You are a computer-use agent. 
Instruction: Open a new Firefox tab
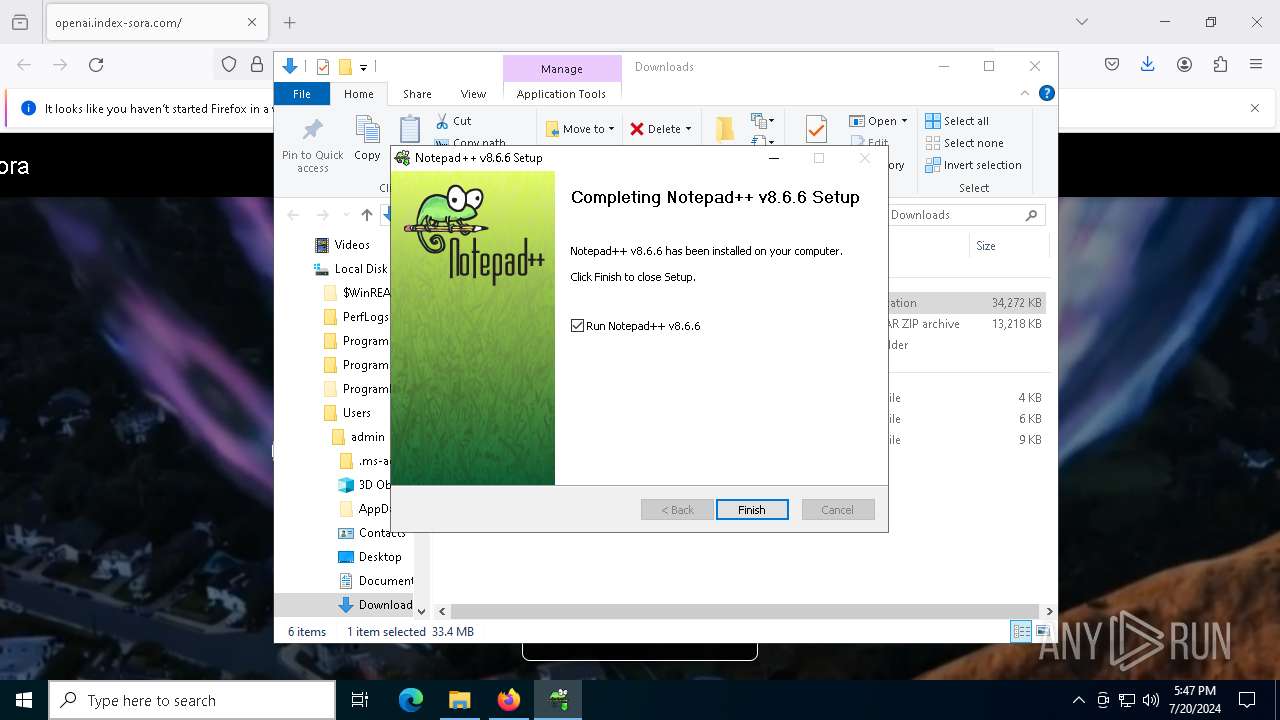(x=290, y=22)
